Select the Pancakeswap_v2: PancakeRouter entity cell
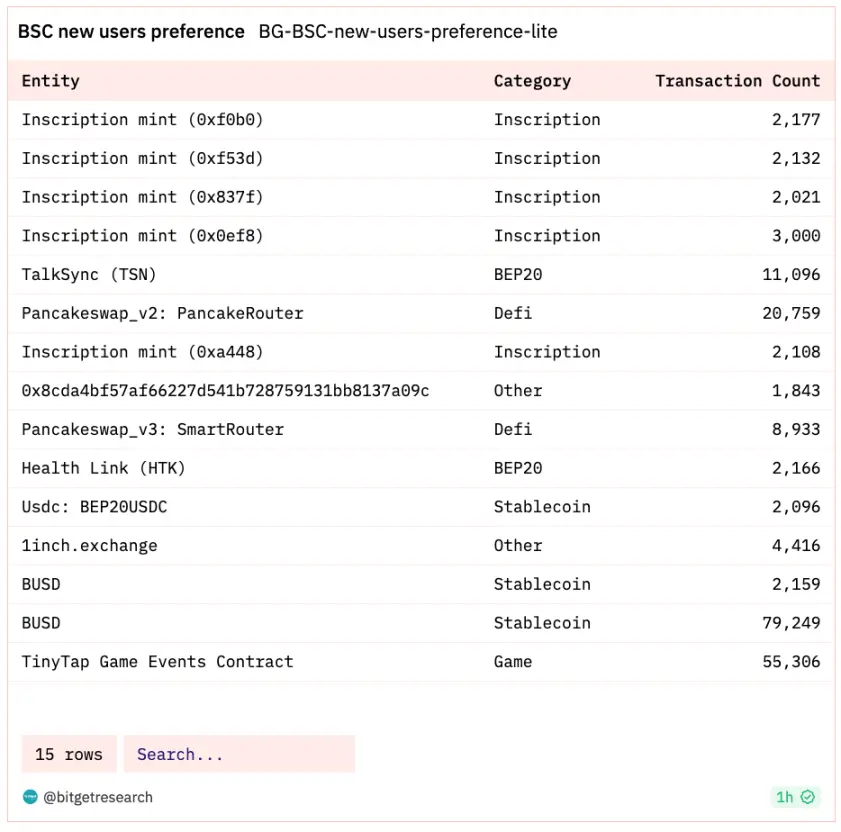 pos(162,313)
